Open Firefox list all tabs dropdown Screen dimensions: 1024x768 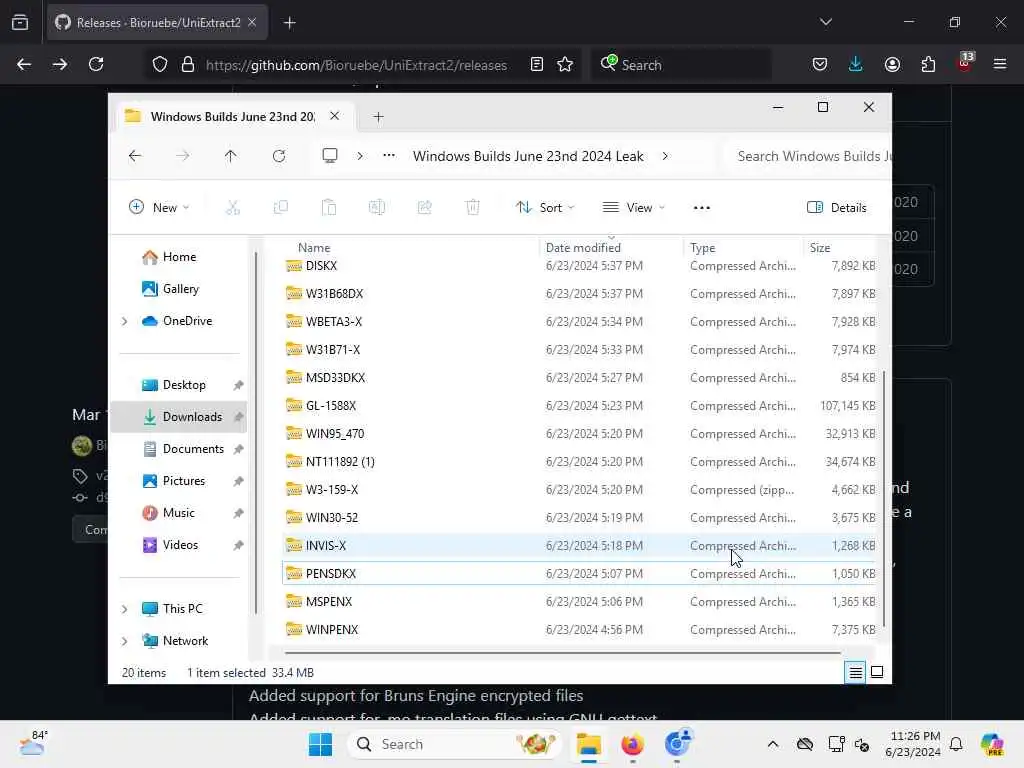826,22
